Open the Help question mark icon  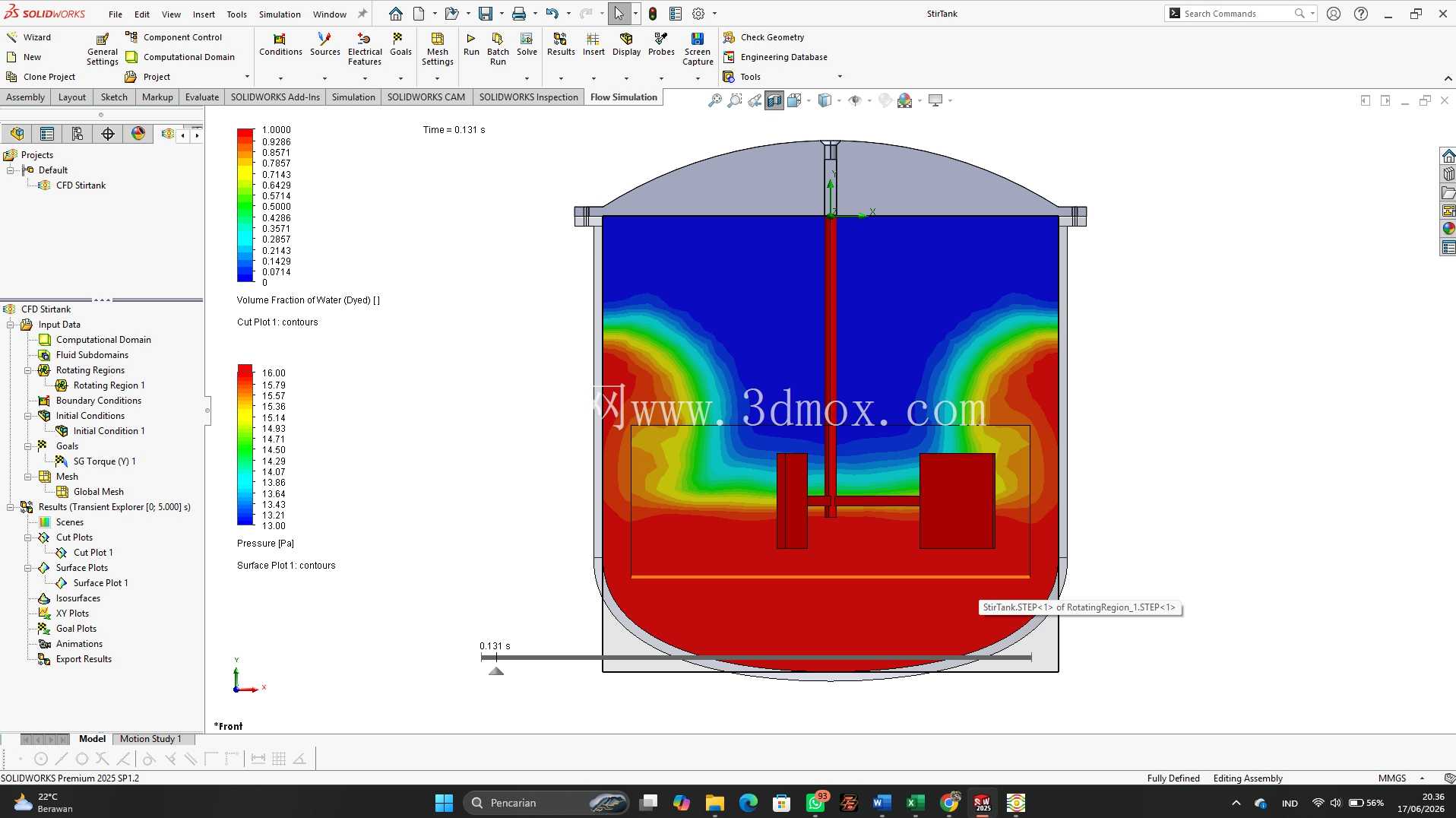click(x=1361, y=14)
